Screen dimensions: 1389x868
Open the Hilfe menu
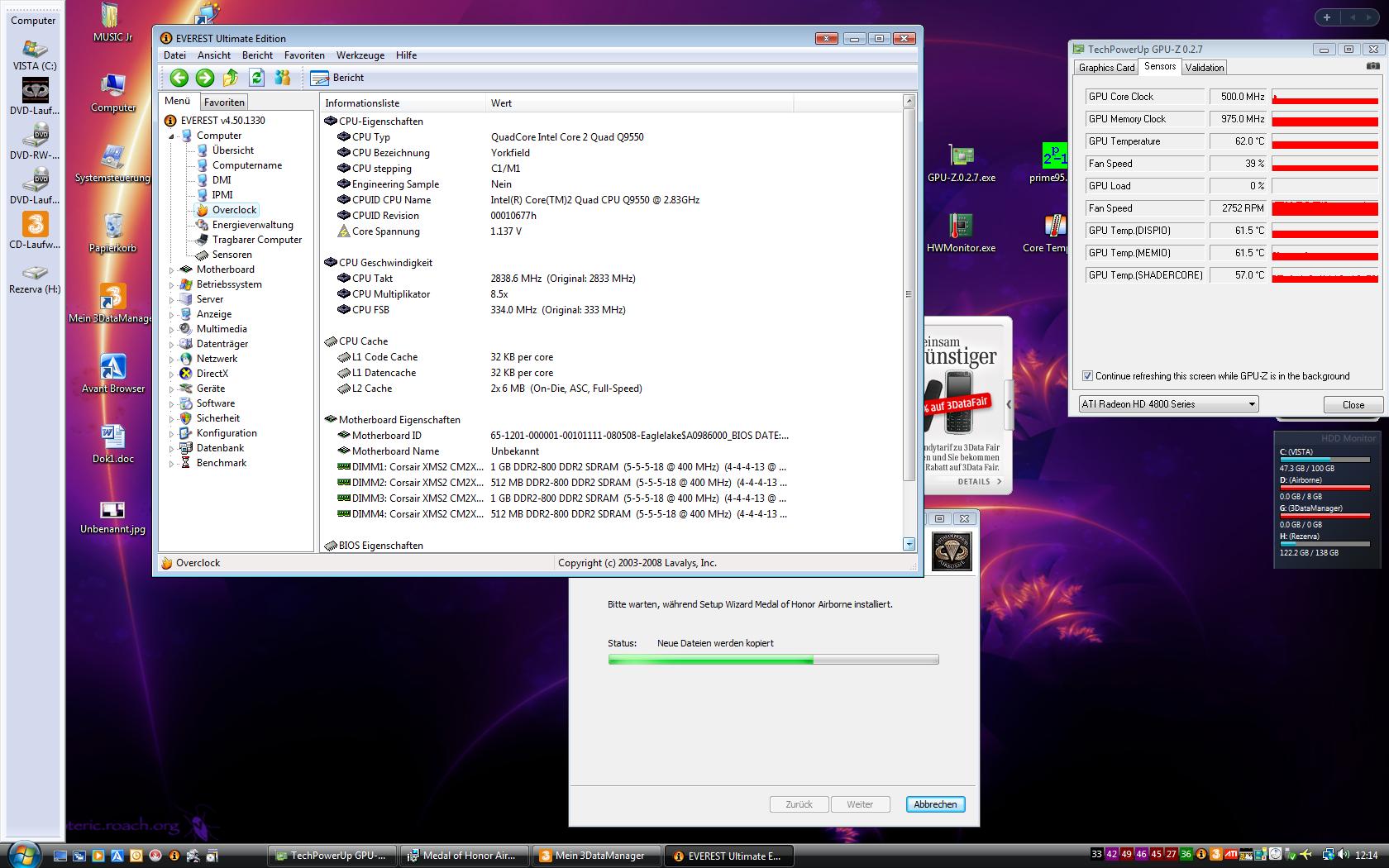(406, 55)
